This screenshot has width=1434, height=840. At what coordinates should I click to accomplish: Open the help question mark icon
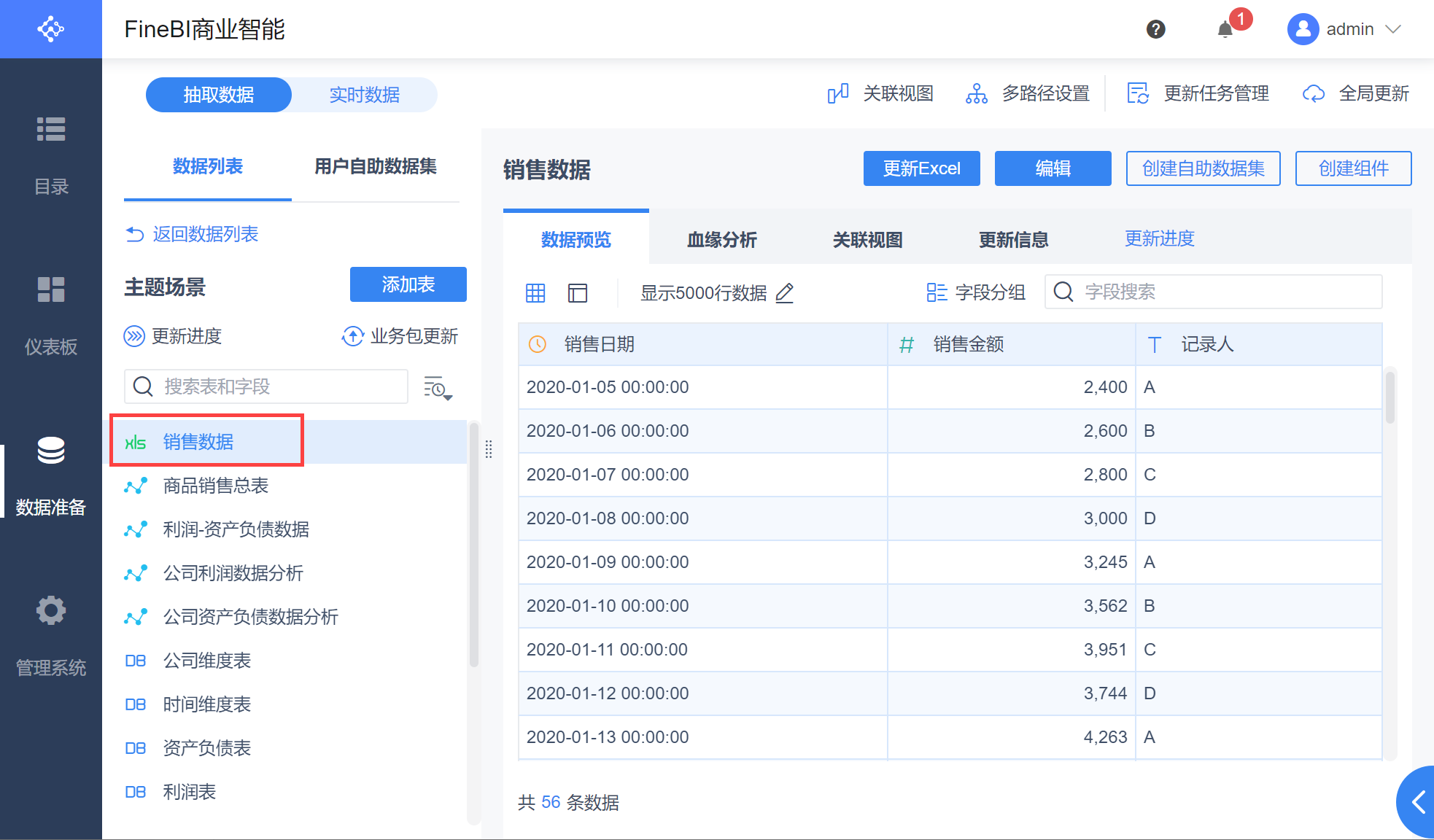click(1155, 29)
